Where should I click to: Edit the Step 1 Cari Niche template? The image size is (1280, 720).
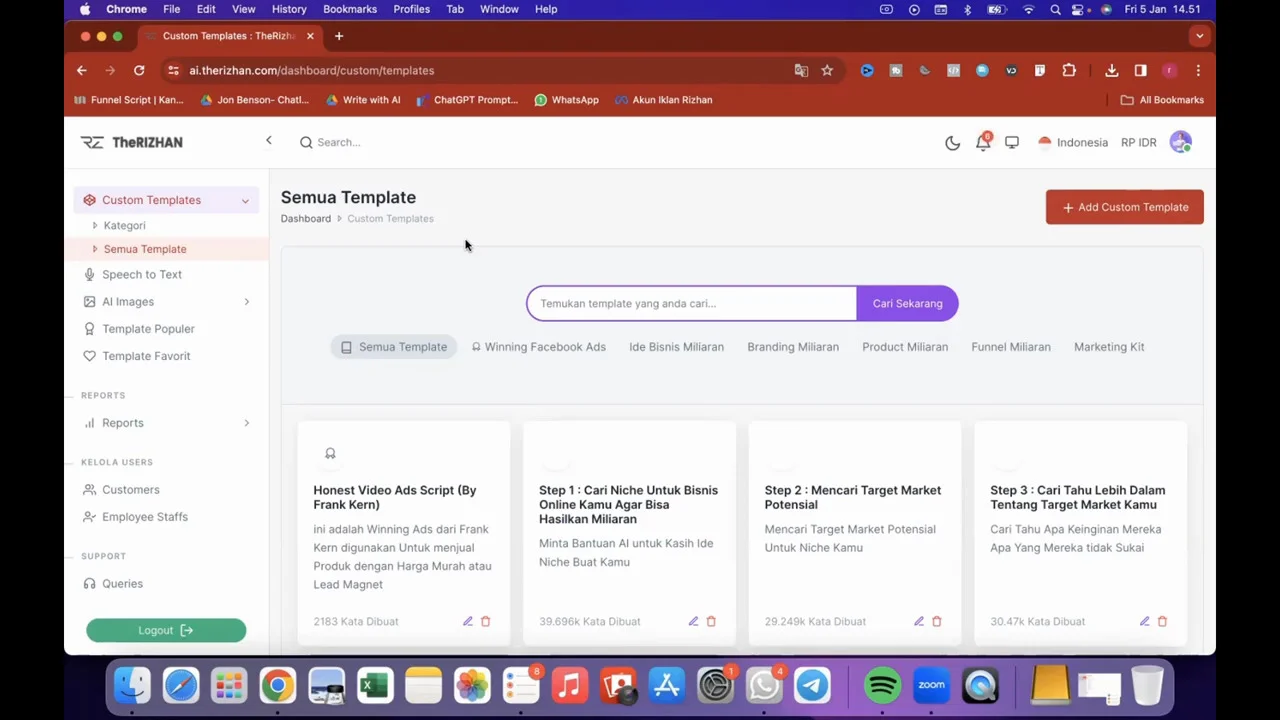693,621
